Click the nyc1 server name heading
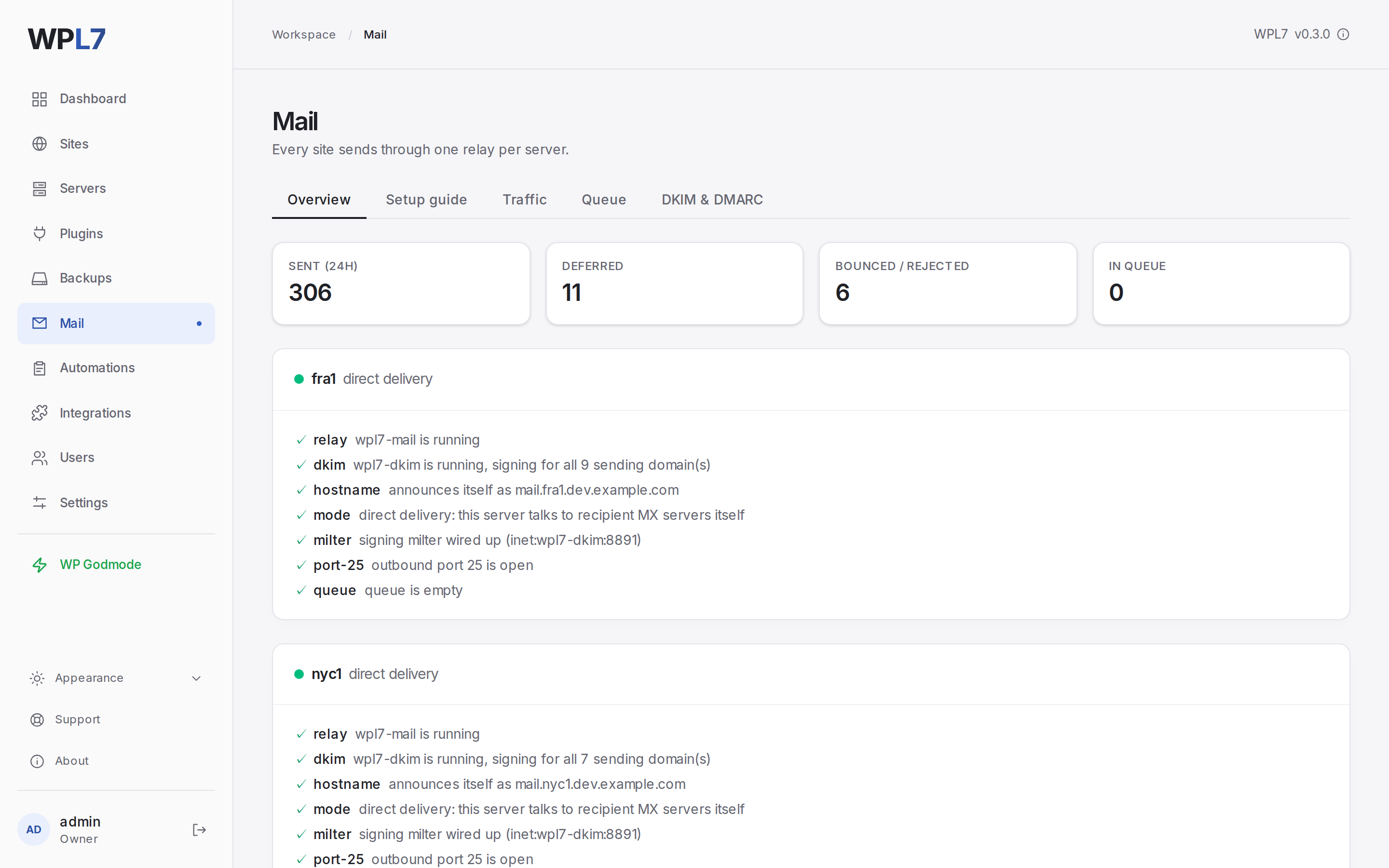1389x868 pixels. (x=326, y=674)
